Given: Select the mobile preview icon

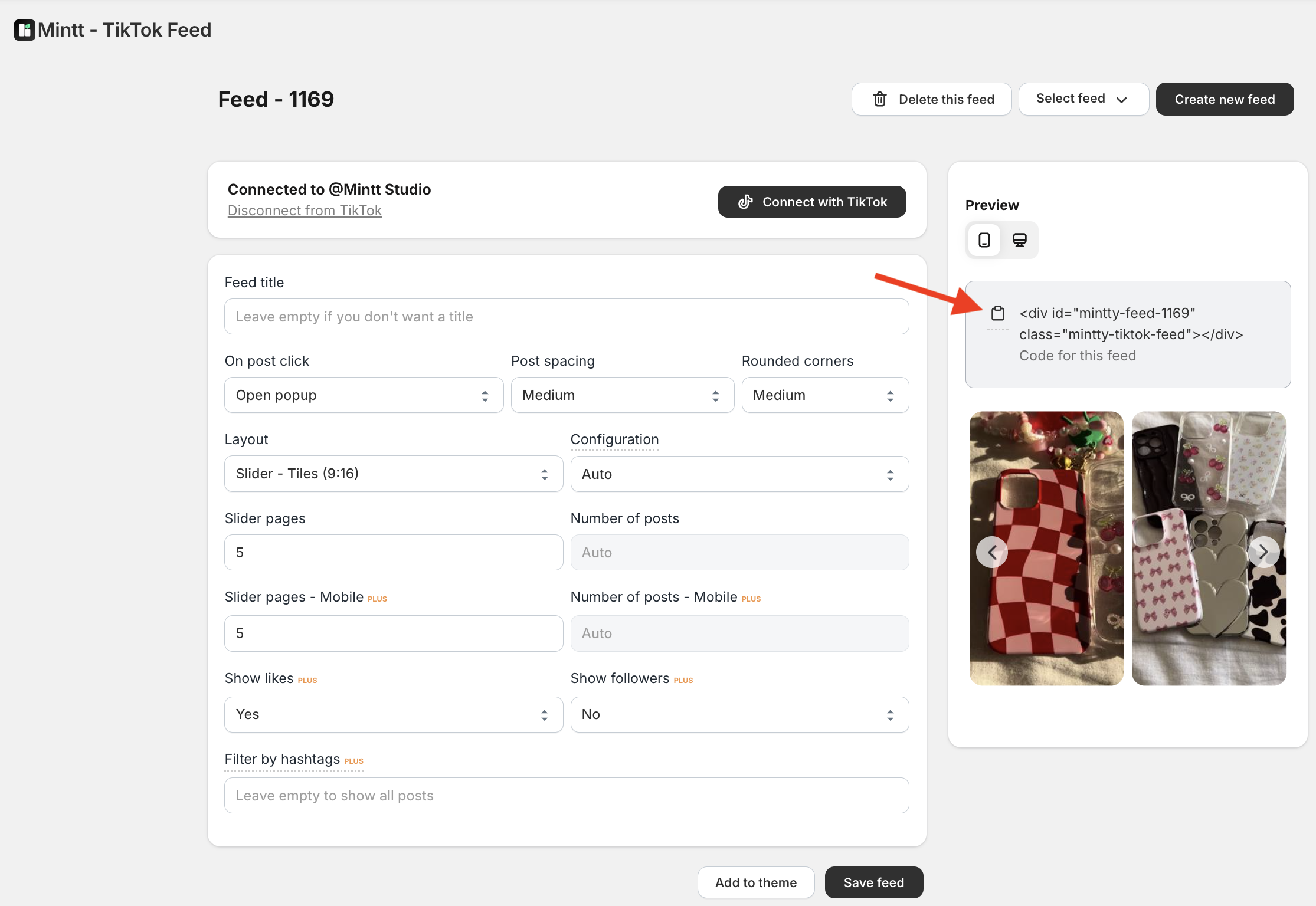Looking at the screenshot, I should (983, 240).
